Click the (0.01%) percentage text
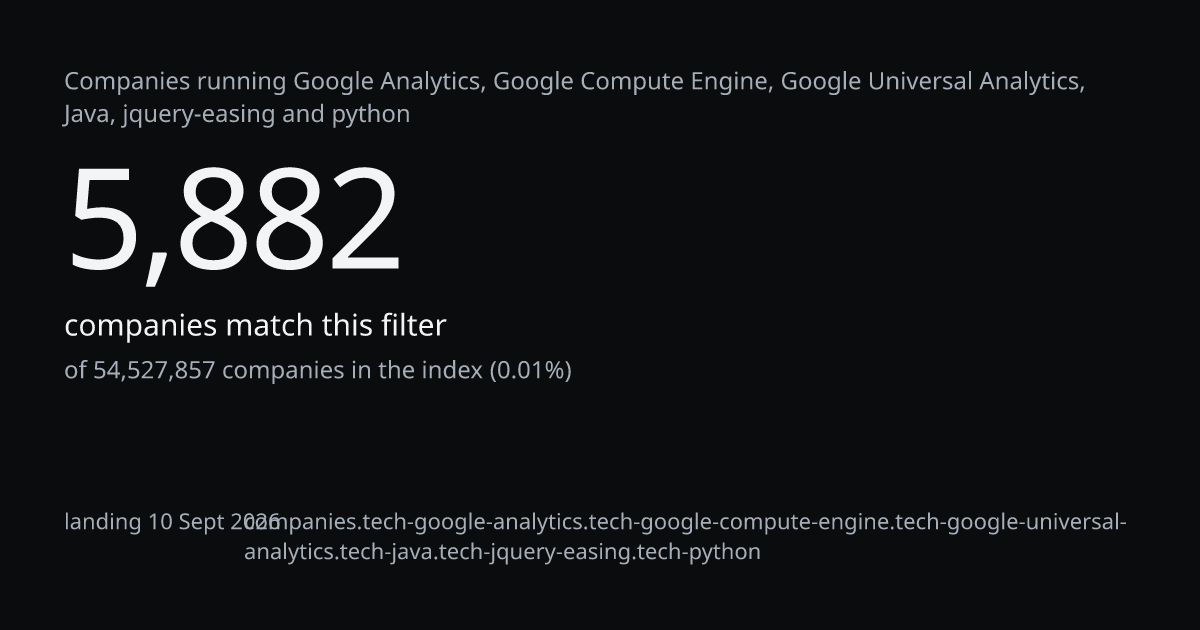The image size is (1200, 630). 530,370
